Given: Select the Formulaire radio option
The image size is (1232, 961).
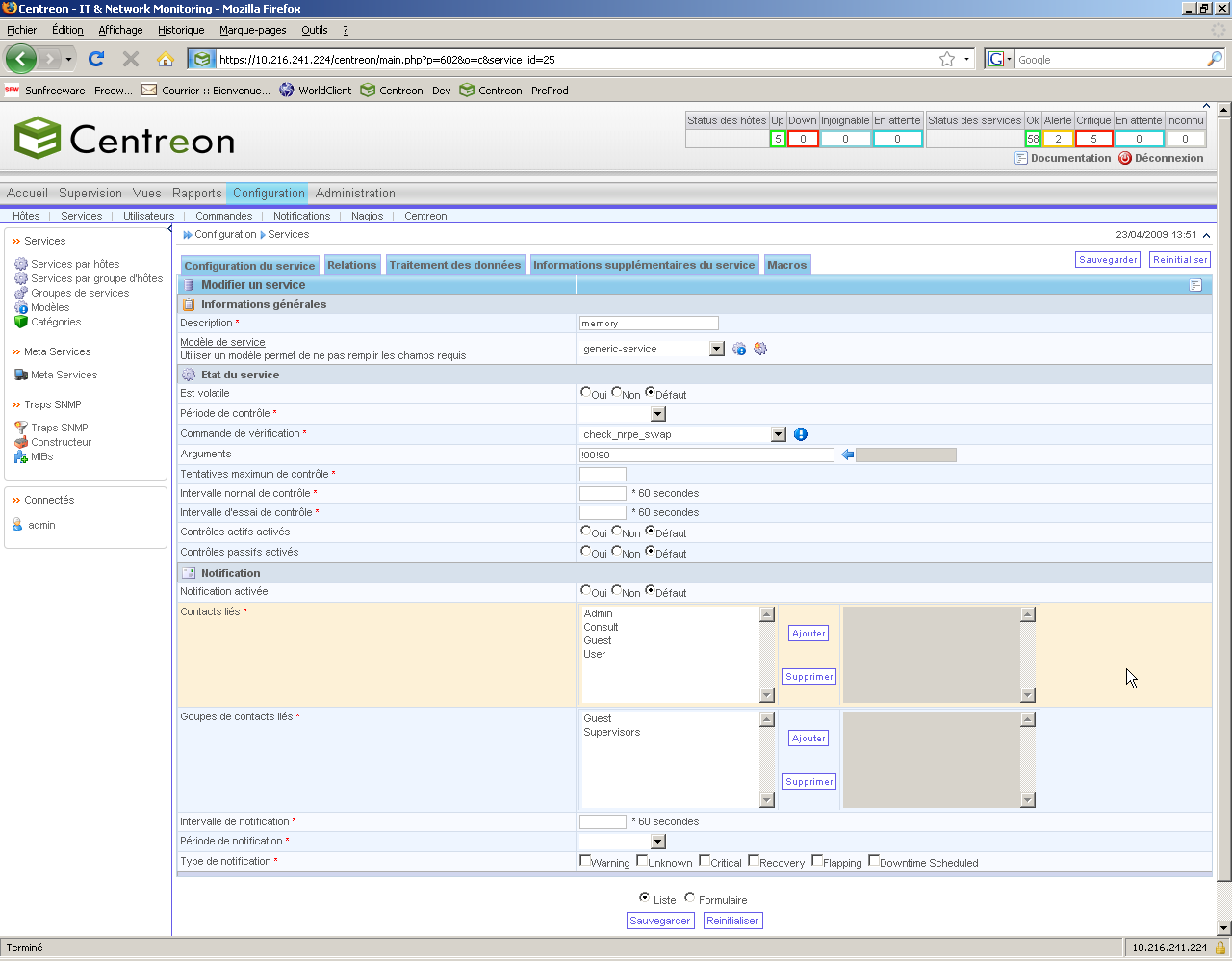Looking at the screenshot, I should pyautogui.click(x=690, y=897).
